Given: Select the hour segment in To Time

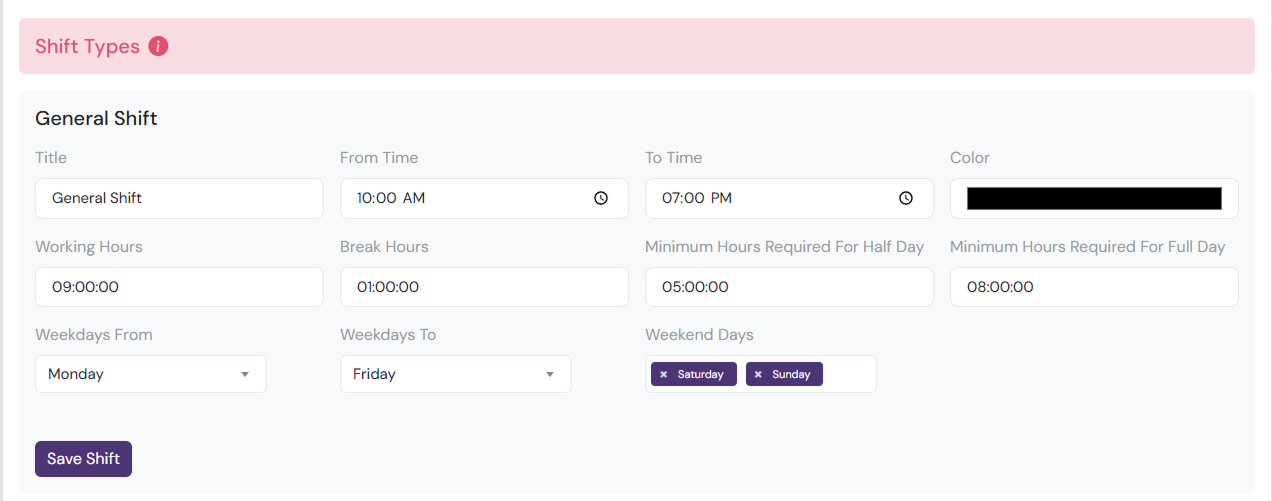Looking at the screenshot, I should pos(670,198).
